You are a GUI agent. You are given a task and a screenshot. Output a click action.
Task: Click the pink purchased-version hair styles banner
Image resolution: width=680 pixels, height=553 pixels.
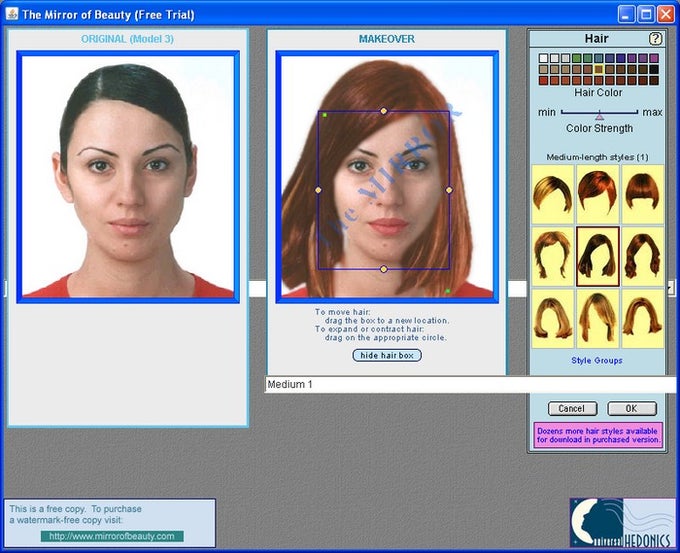tap(598, 435)
